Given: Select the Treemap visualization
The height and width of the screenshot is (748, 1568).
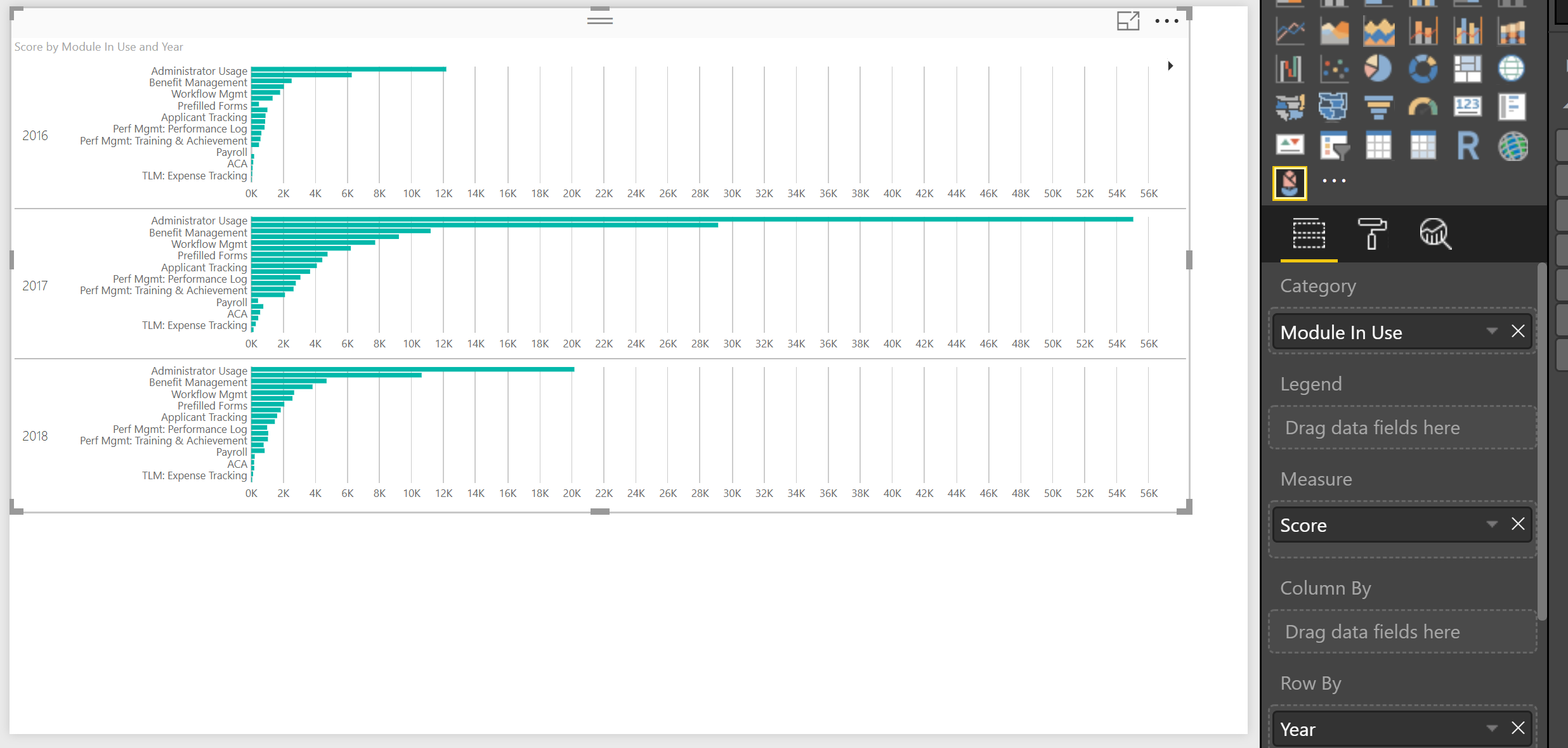Looking at the screenshot, I should pos(1467,69).
